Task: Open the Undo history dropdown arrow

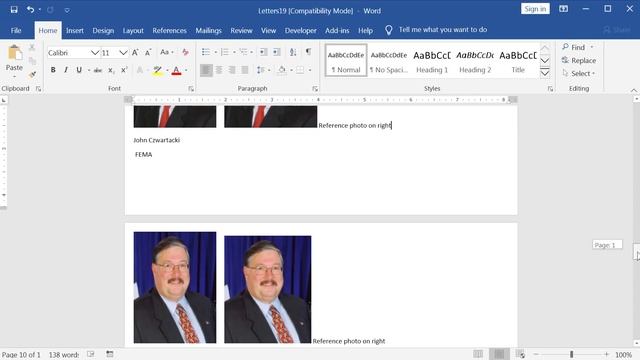Action: [40, 9]
